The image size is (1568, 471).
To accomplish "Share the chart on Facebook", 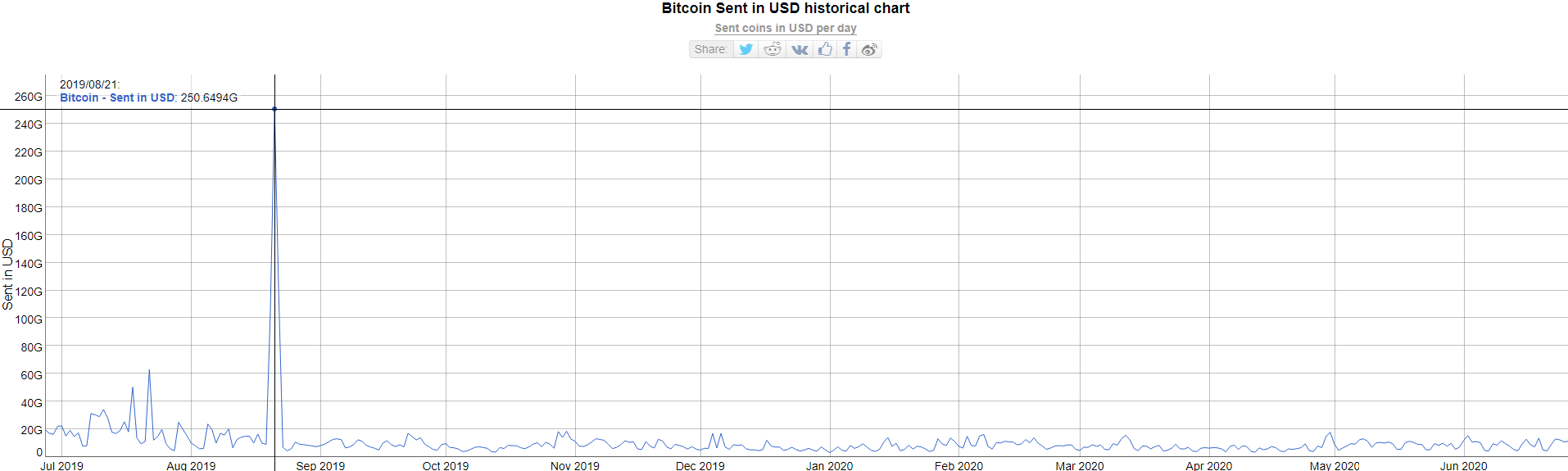I will coord(847,49).
